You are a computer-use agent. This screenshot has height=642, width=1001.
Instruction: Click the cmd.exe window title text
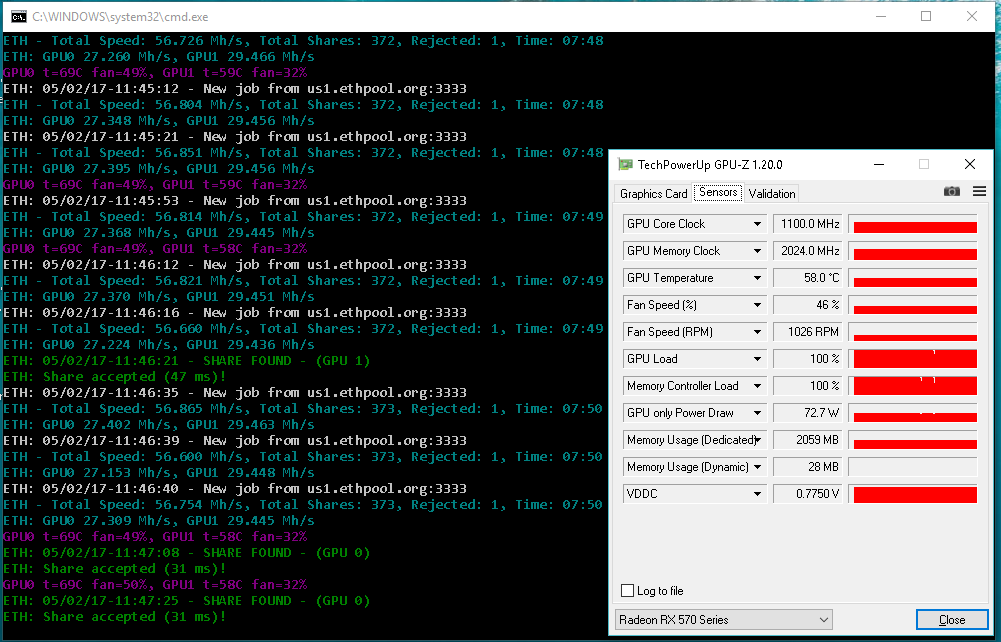[x=120, y=17]
